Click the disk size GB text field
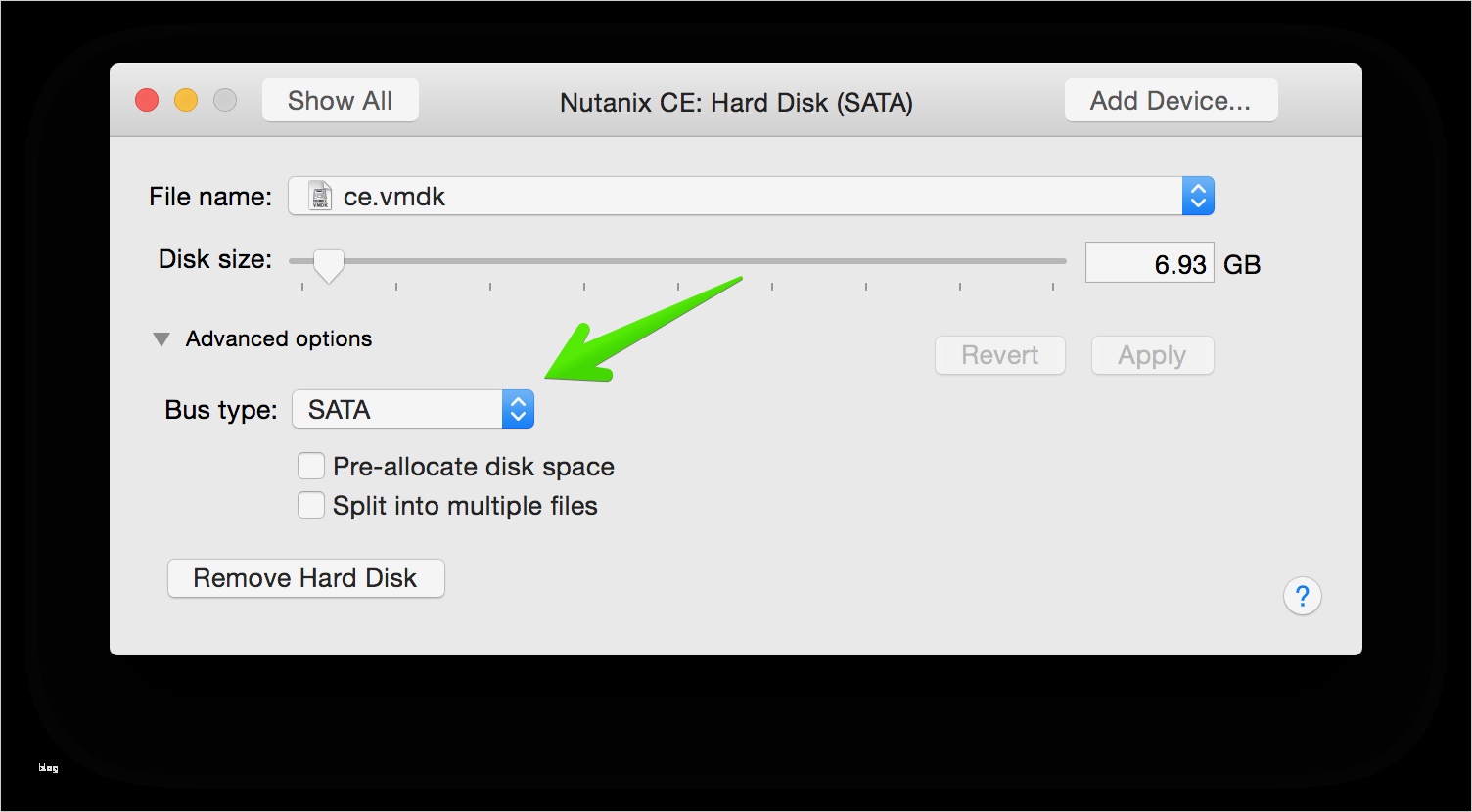The width and height of the screenshot is (1472, 812). 1149,263
